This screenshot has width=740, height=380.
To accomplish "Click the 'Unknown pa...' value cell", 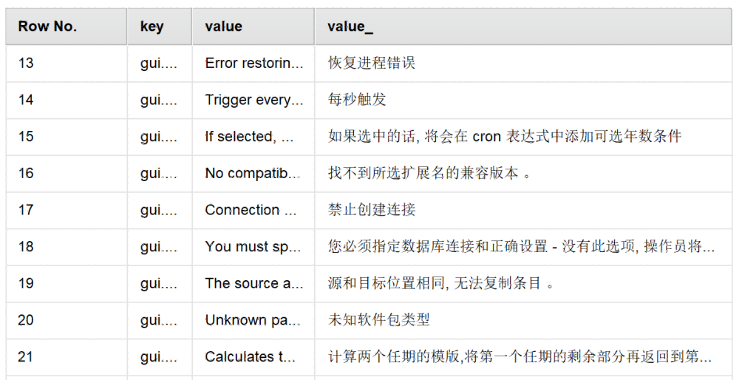I will click(253, 320).
